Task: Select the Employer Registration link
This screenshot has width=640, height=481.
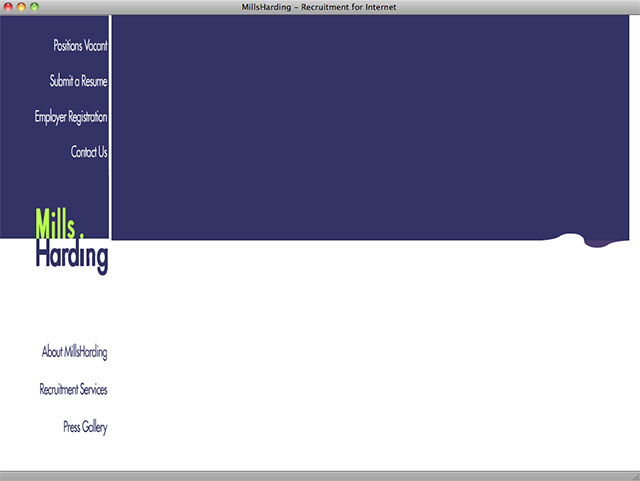Action: click(71, 117)
